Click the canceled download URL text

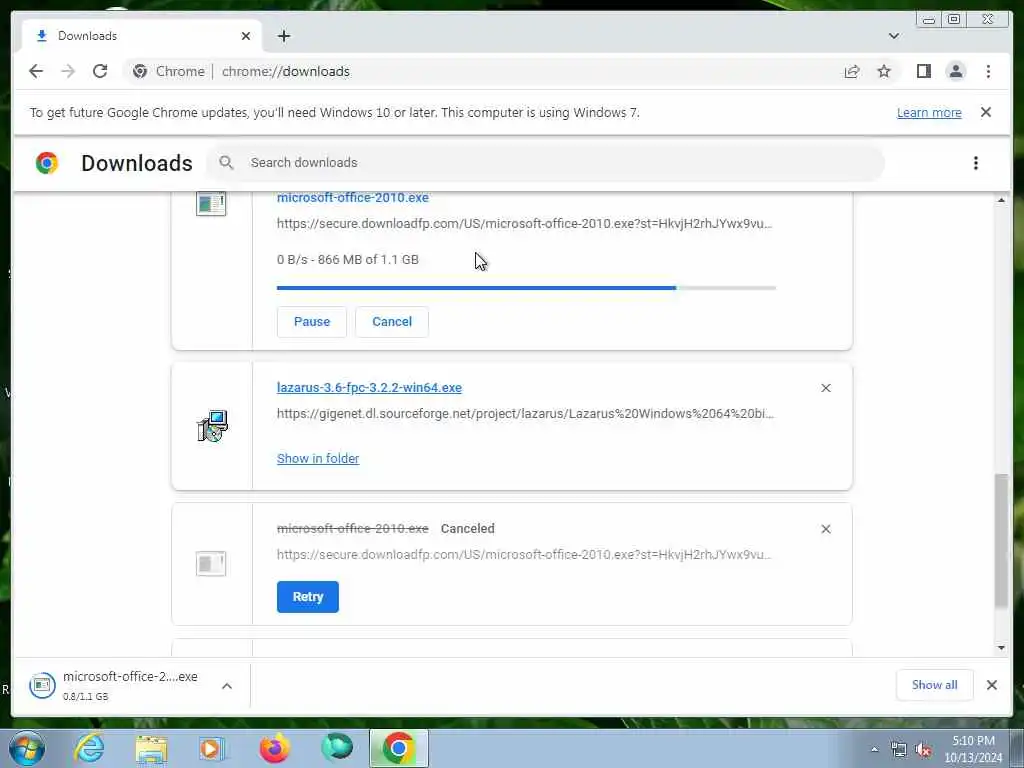(524, 554)
